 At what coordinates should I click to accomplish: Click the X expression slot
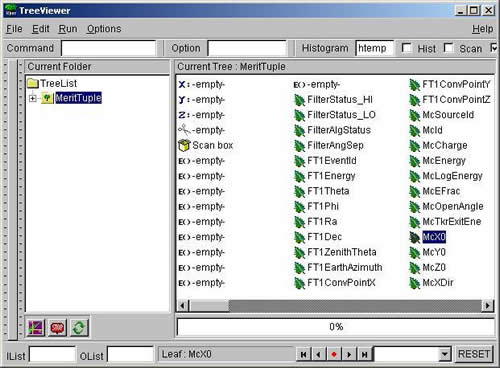pyautogui.click(x=202, y=84)
